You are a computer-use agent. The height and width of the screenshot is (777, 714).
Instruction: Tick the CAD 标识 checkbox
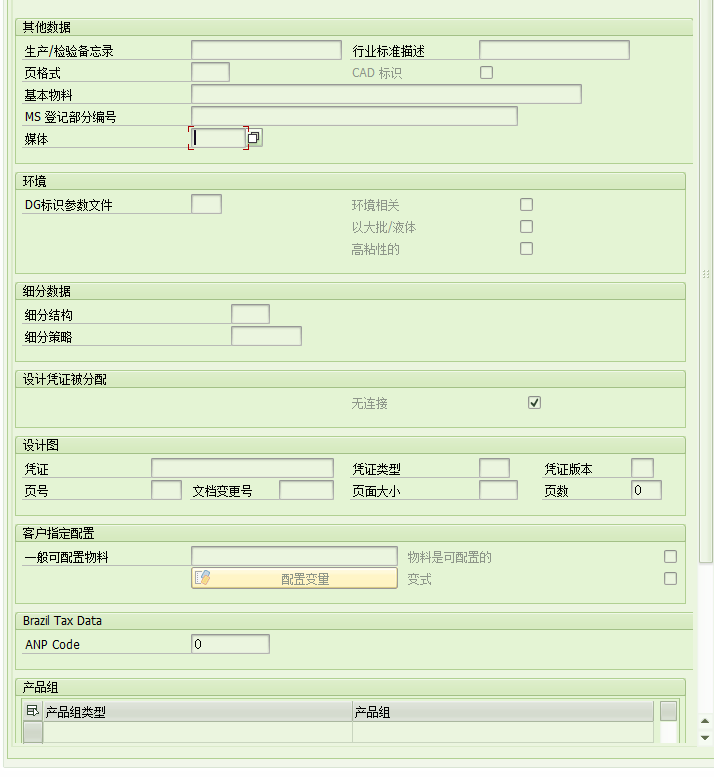pyautogui.click(x=487, y=72)
